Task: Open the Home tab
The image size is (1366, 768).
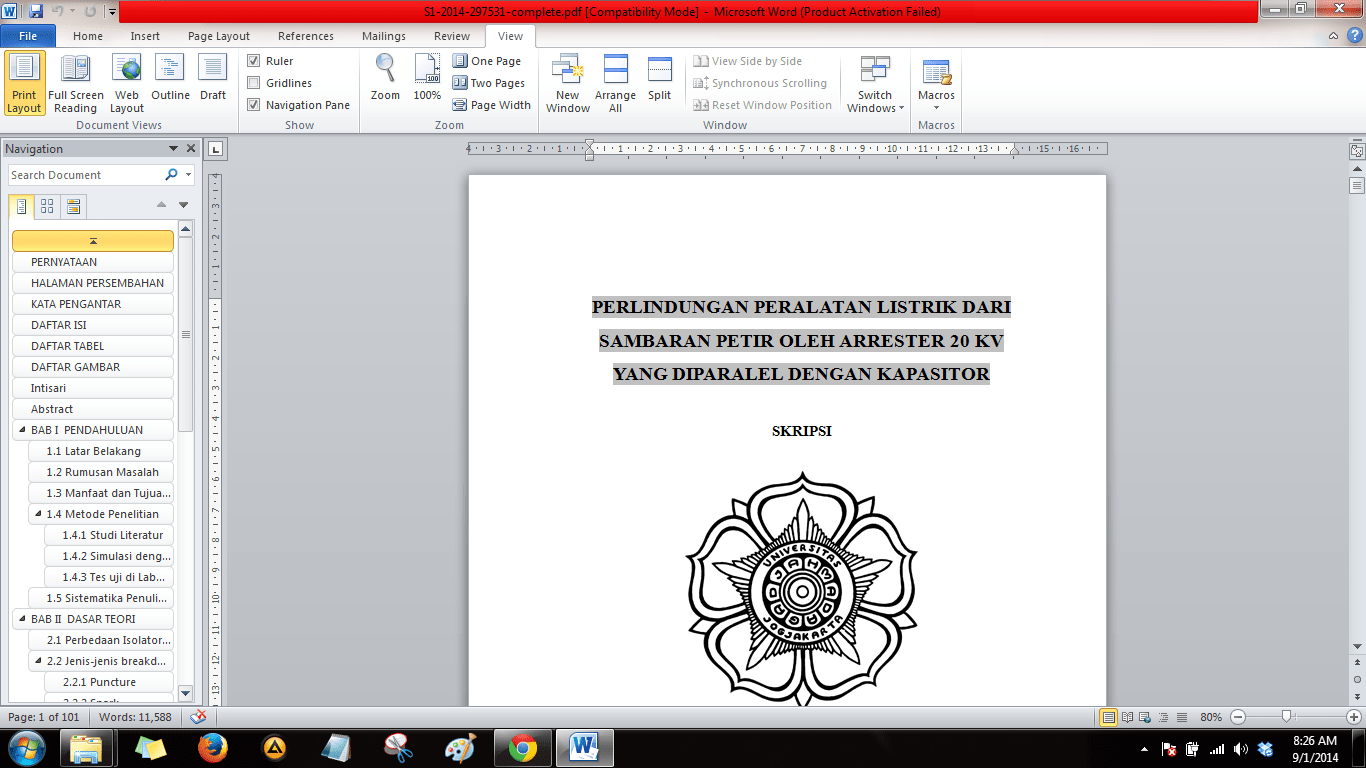Action: coord(88,36)
